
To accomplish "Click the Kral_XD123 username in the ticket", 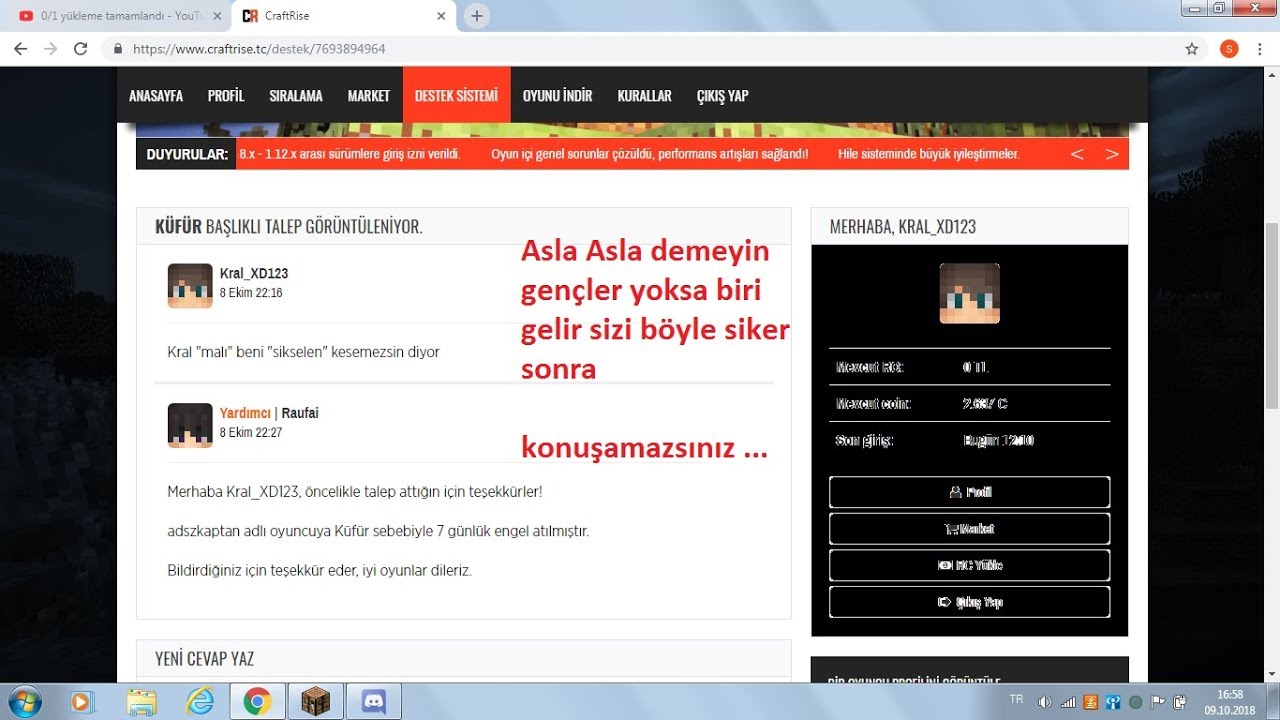I will point(254,273).
